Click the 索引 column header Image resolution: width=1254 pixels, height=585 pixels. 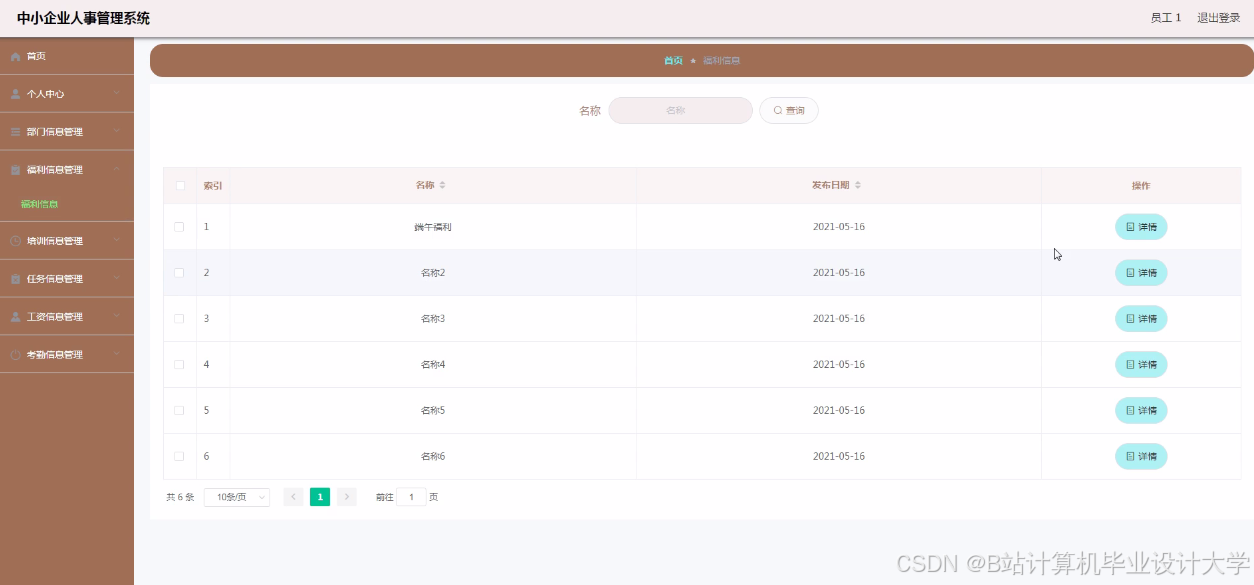(x=213, y=186)
